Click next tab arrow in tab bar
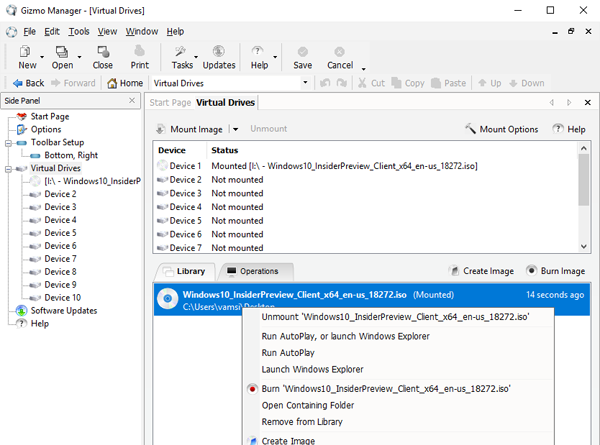The height and width of the screenshot is (445, 600). pyautogui.click(x=569, y=103)
